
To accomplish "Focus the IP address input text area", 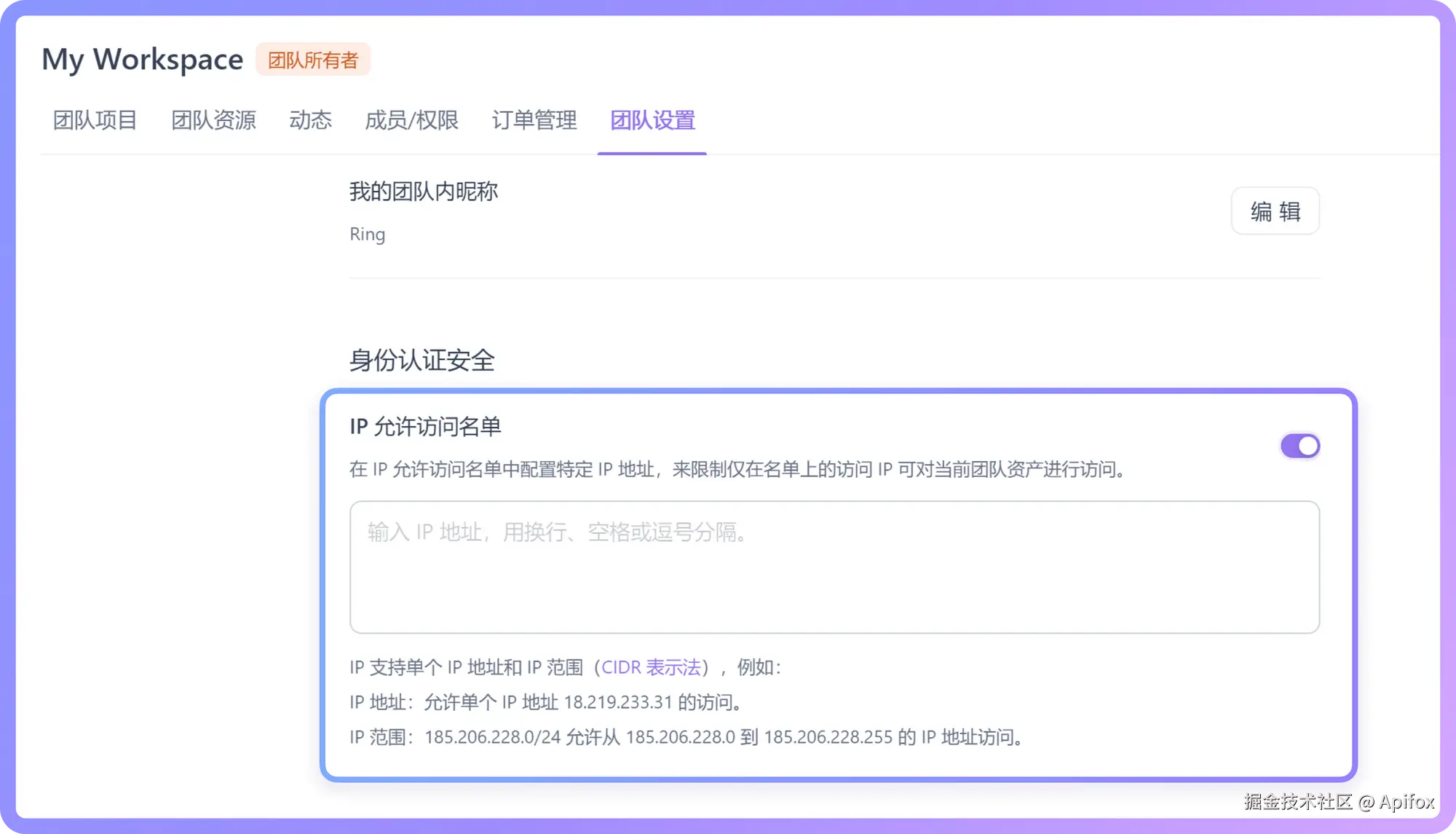I will 834,567.
